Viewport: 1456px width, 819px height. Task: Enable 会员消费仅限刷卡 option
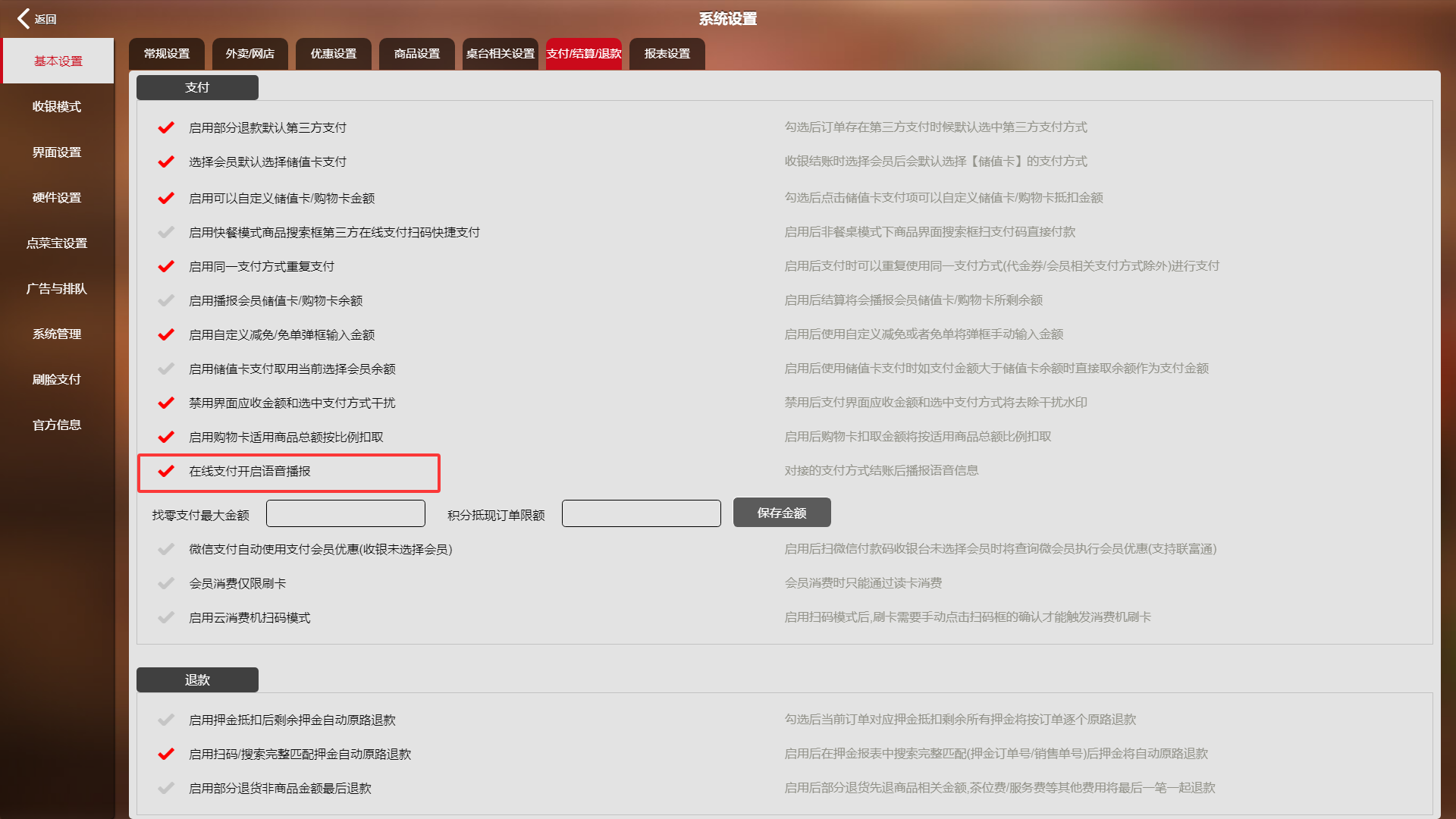[166, 583]
